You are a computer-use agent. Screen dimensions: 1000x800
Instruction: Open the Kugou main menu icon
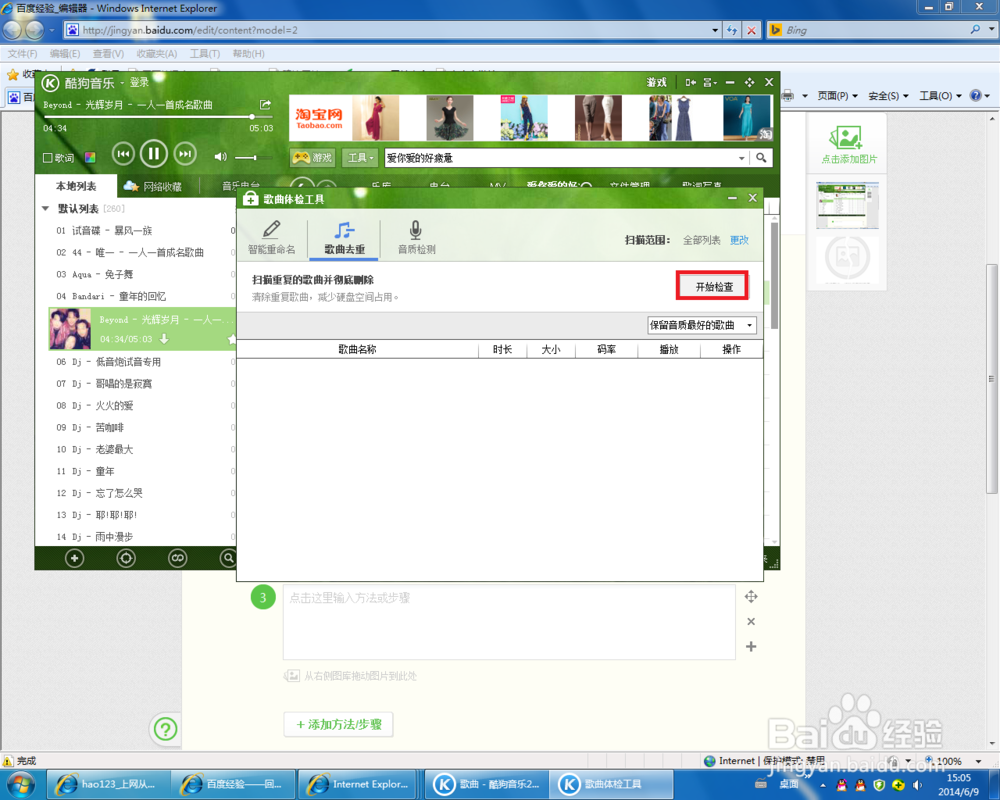[709, 82]
